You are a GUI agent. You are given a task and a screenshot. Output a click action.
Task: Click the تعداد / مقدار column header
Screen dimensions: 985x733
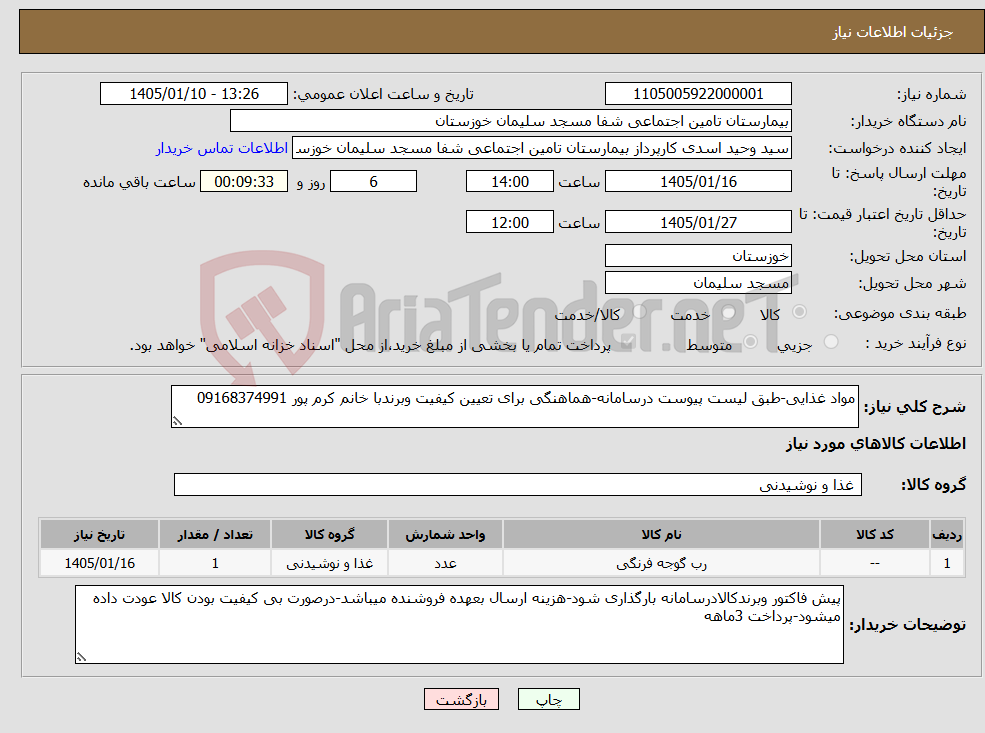pyautogui.click(x=215, y=535)
